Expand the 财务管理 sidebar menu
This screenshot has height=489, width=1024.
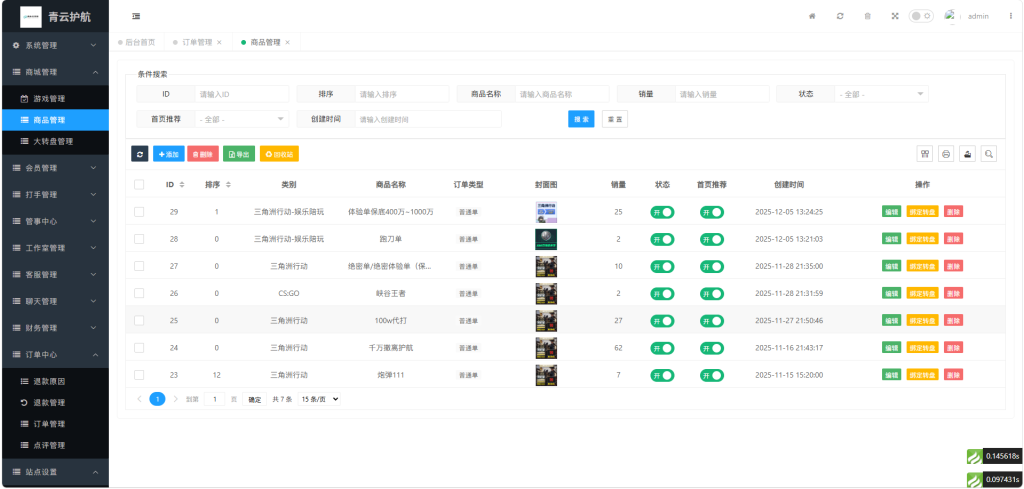tap(54, 328)
